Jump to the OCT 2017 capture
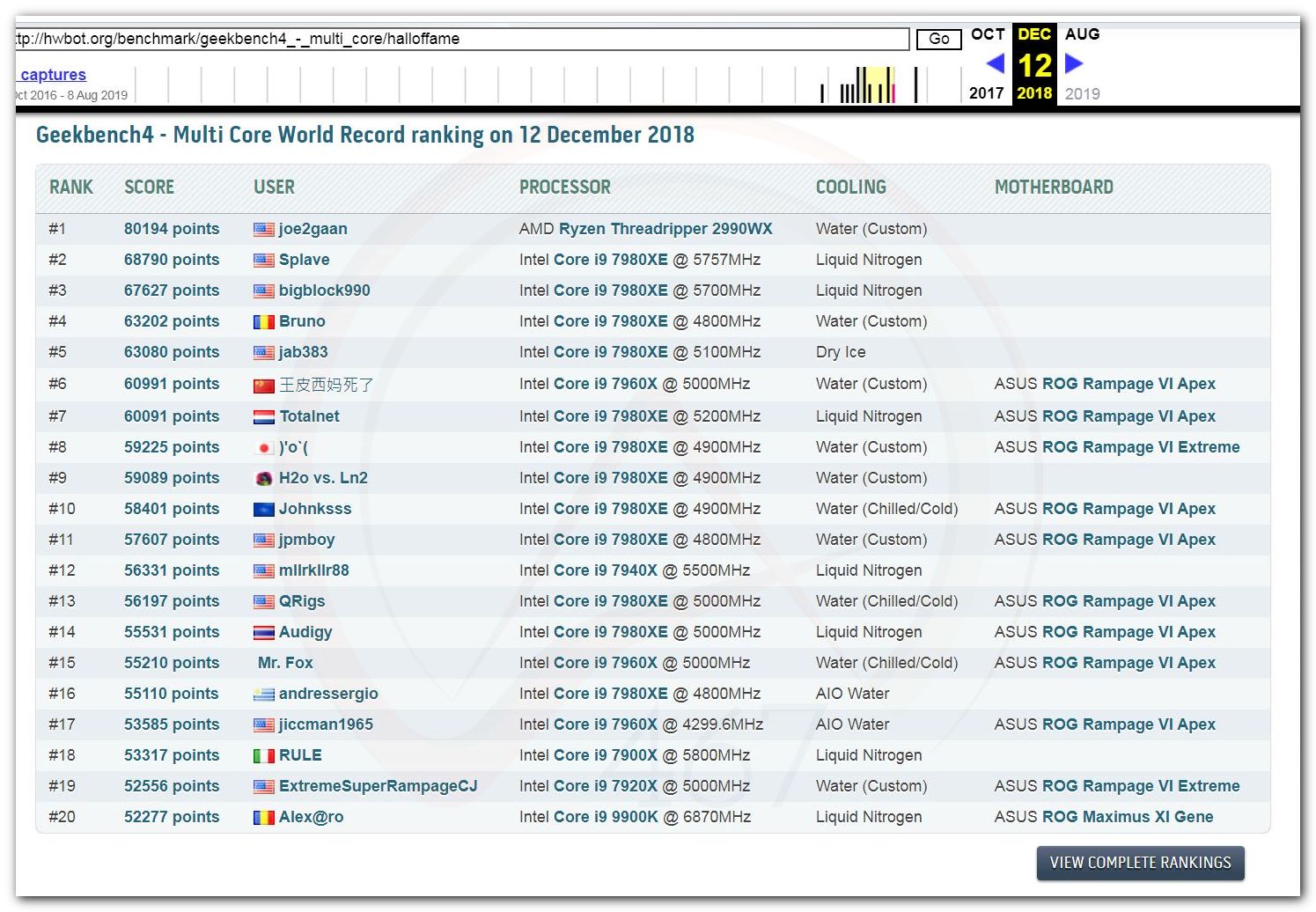Image resolution: width=1316 pixels, height=912 pixels. (x=987, y=35)
